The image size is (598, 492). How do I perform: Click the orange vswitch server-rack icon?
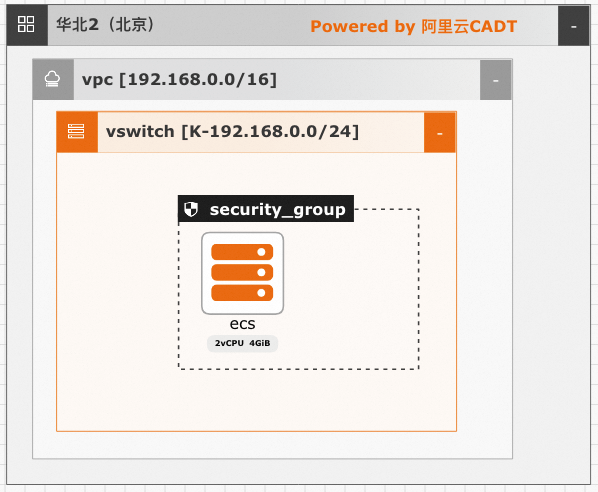click(x=77, y=132)
